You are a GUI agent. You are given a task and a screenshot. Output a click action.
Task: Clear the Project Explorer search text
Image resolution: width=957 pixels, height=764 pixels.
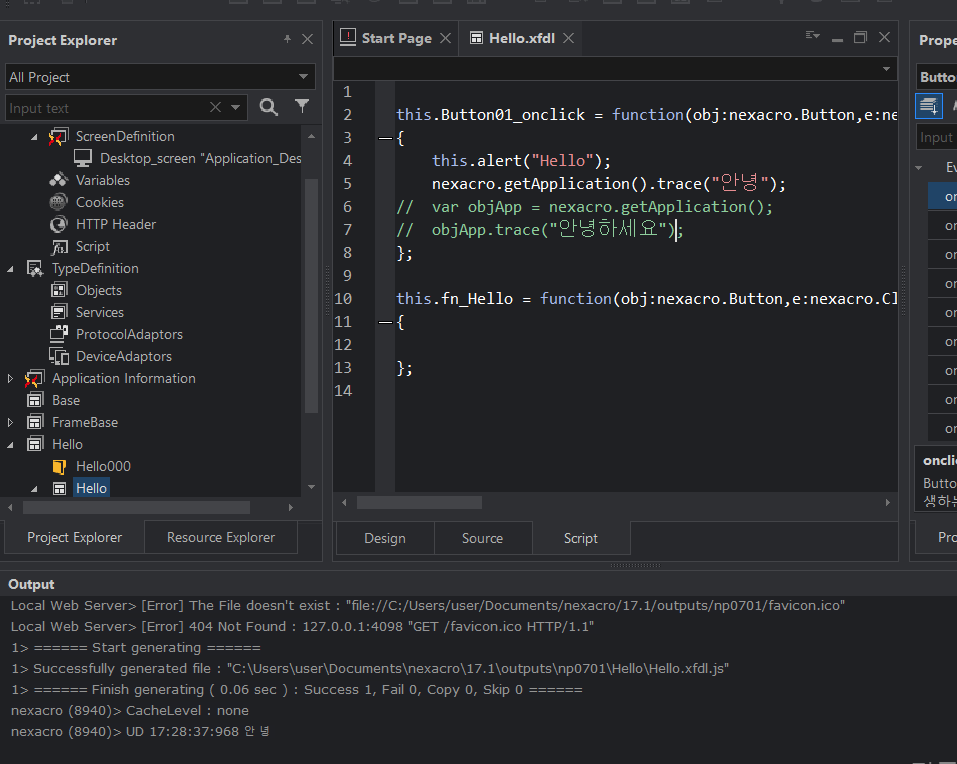(x=215, y=107)
